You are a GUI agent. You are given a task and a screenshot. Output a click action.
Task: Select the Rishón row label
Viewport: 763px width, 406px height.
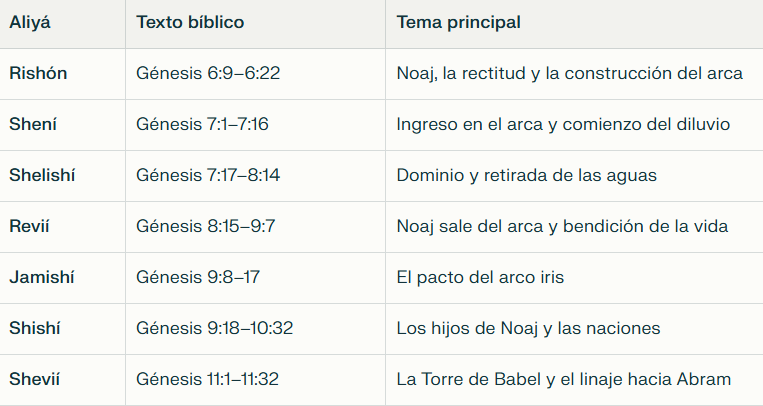click(39, 73)
